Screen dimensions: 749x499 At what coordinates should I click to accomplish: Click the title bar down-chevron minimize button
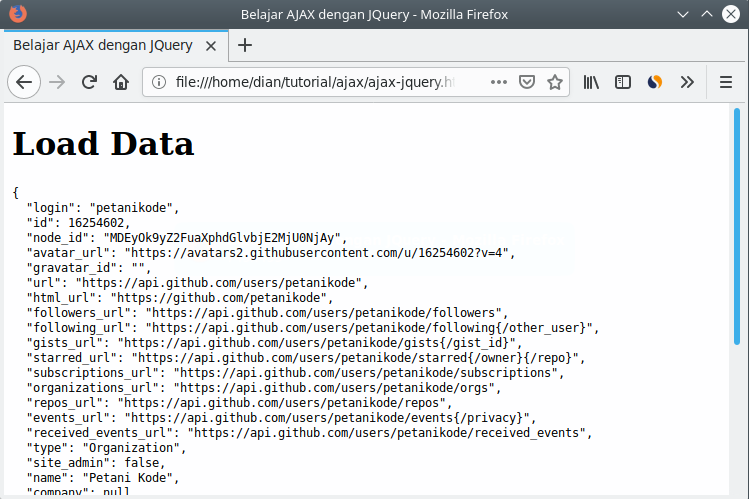pyautogui.click(x=683, y=14)
